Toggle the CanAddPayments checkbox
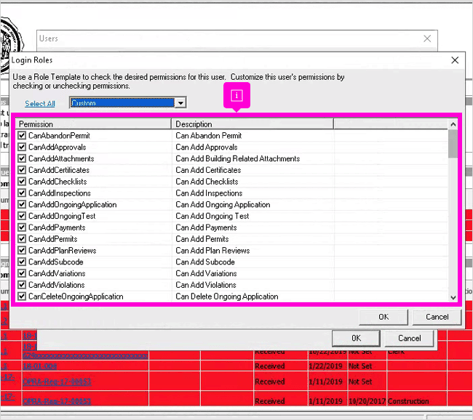The image size is (473, 420). click(x=22, y=227)
